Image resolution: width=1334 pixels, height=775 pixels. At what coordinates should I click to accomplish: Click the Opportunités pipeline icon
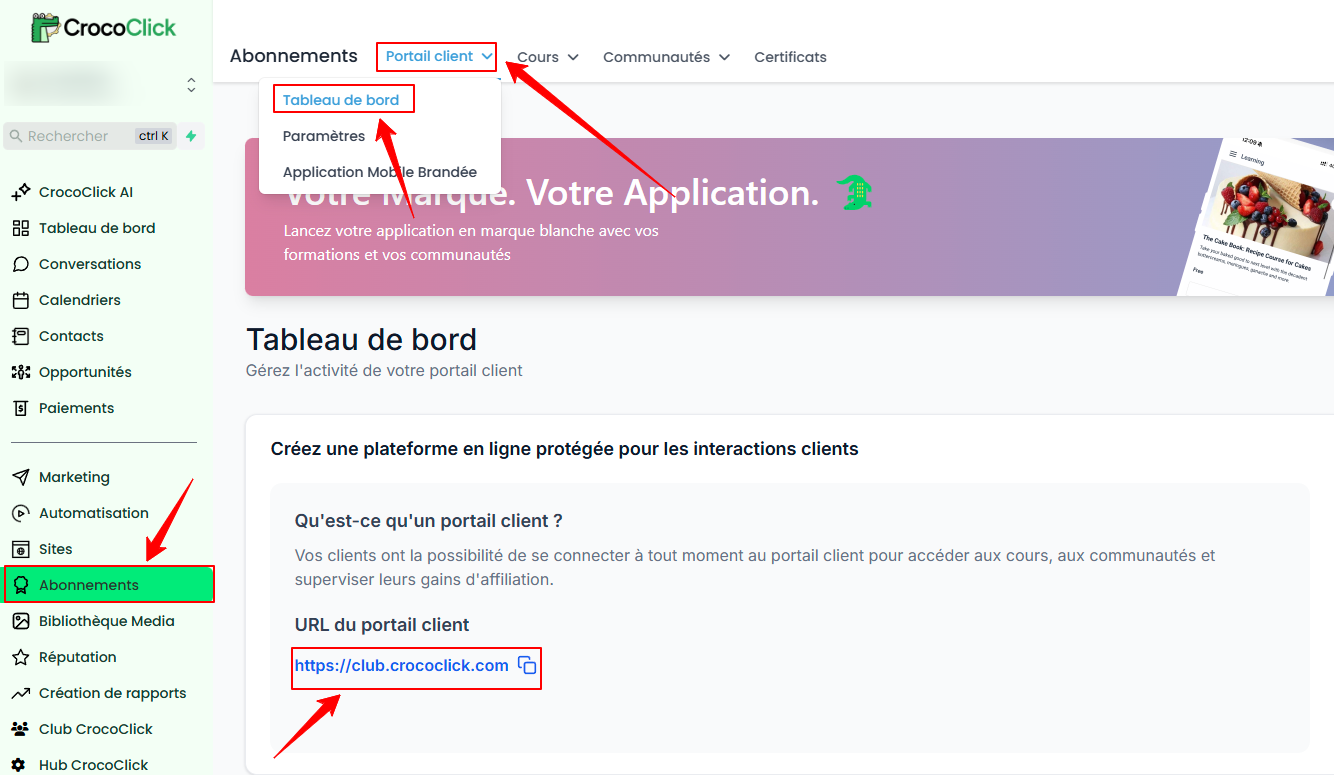pyautogui.click(x=20, y=372)
